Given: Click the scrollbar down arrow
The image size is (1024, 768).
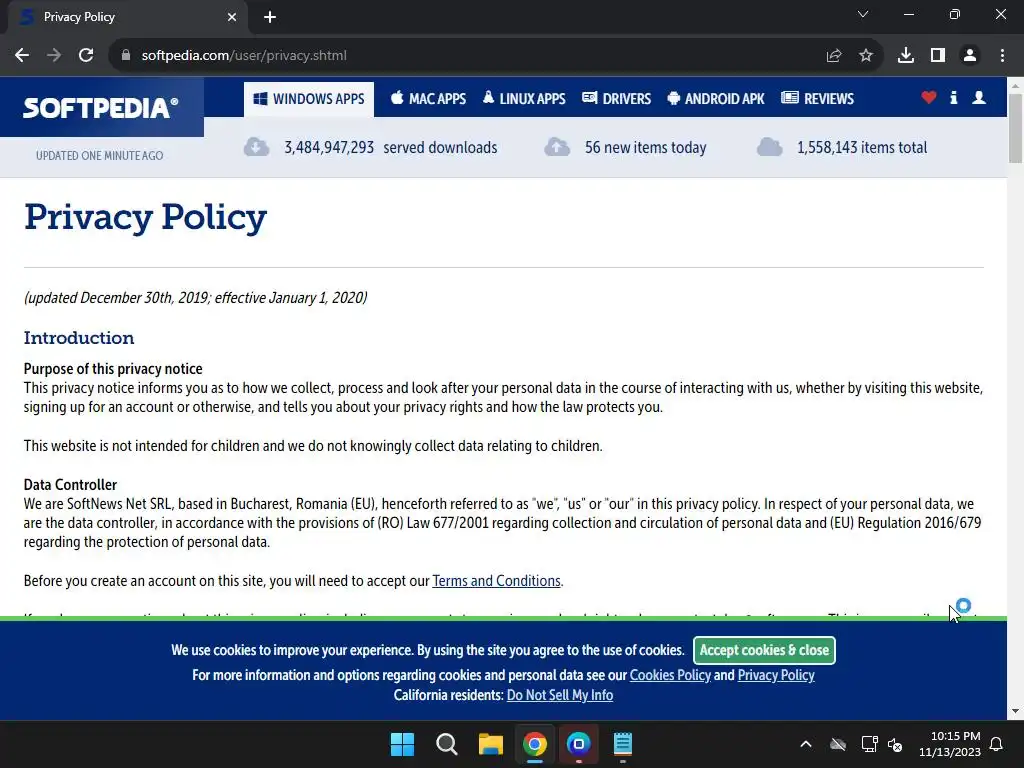Looking at the screenshot, I should (x=1016, y=711).
